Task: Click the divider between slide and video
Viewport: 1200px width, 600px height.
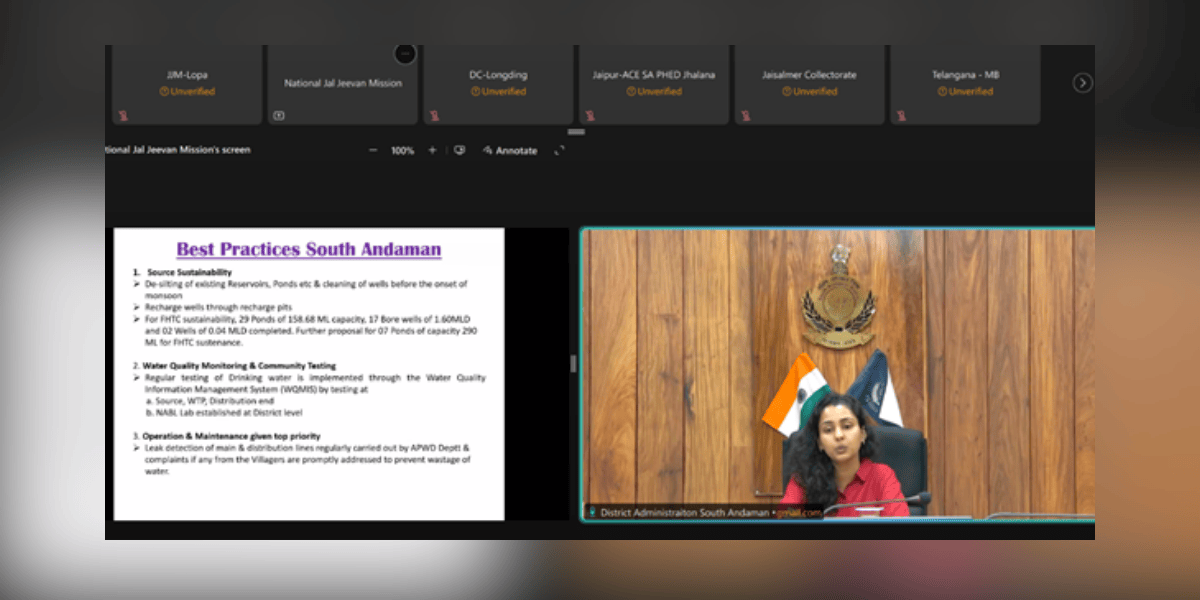Action: pos(573,364)
